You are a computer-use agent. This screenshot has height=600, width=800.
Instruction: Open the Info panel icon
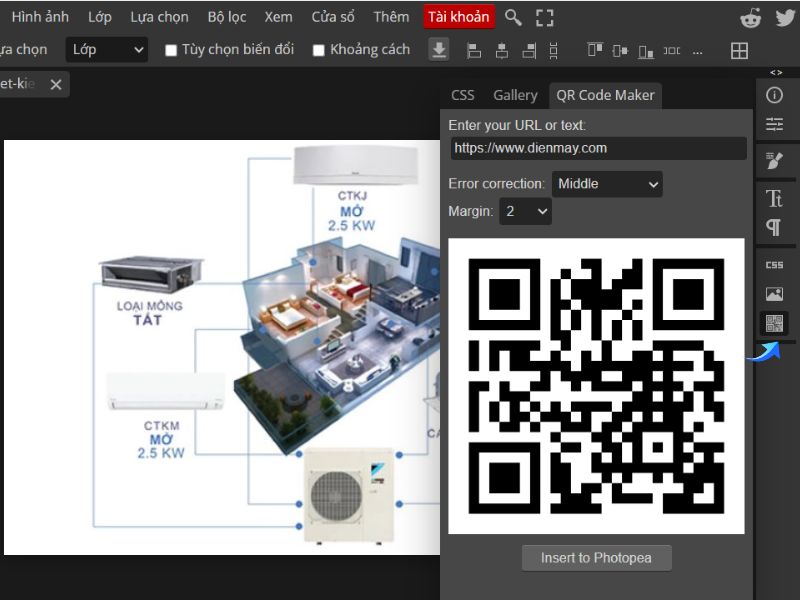(774, 95)
